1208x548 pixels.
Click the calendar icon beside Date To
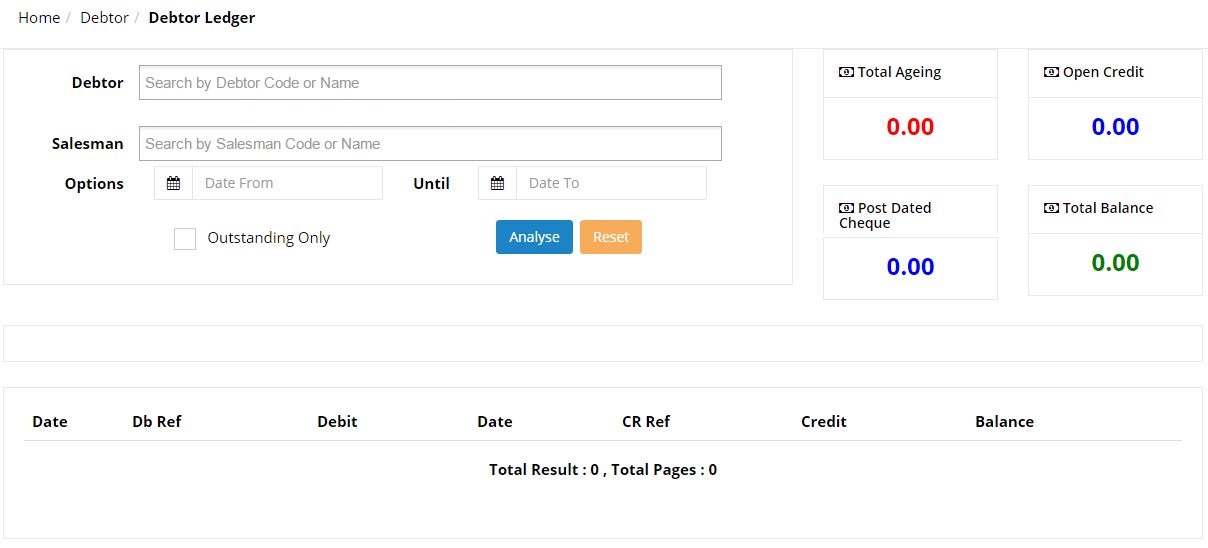497,183
